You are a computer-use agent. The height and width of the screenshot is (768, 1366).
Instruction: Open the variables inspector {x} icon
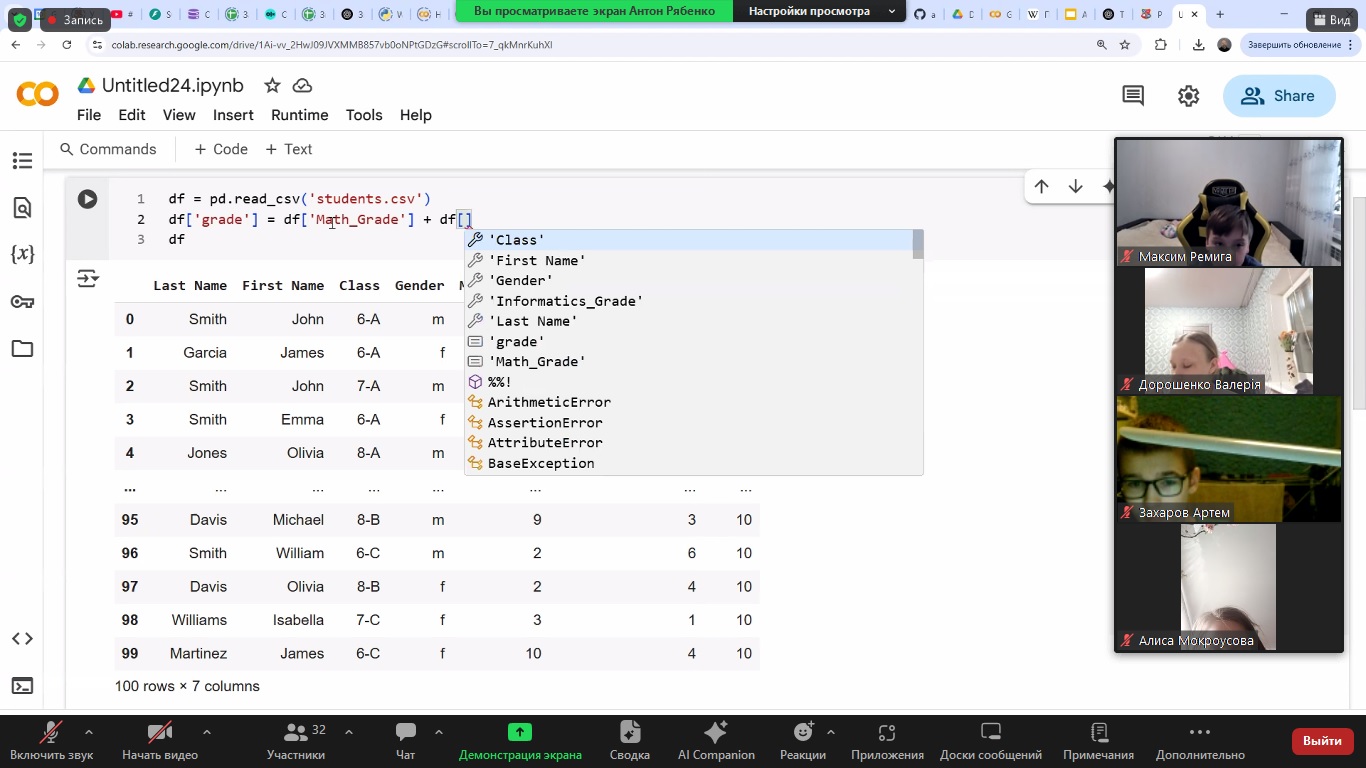[x=22, y=254]
